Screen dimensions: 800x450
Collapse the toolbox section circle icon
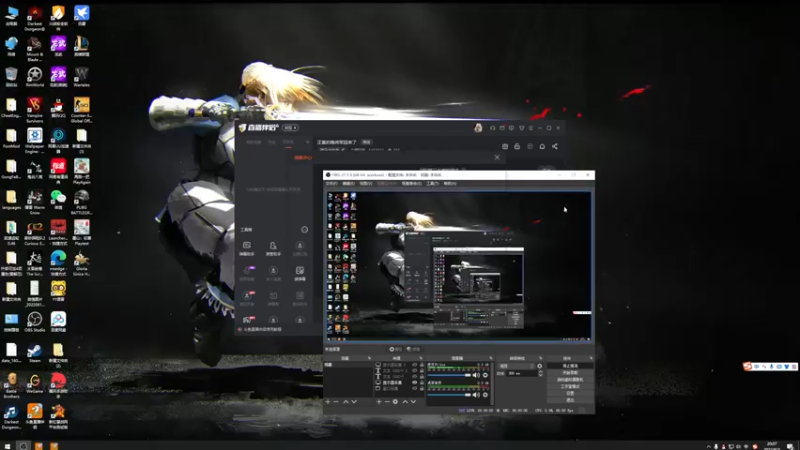(x=304, y=230)
